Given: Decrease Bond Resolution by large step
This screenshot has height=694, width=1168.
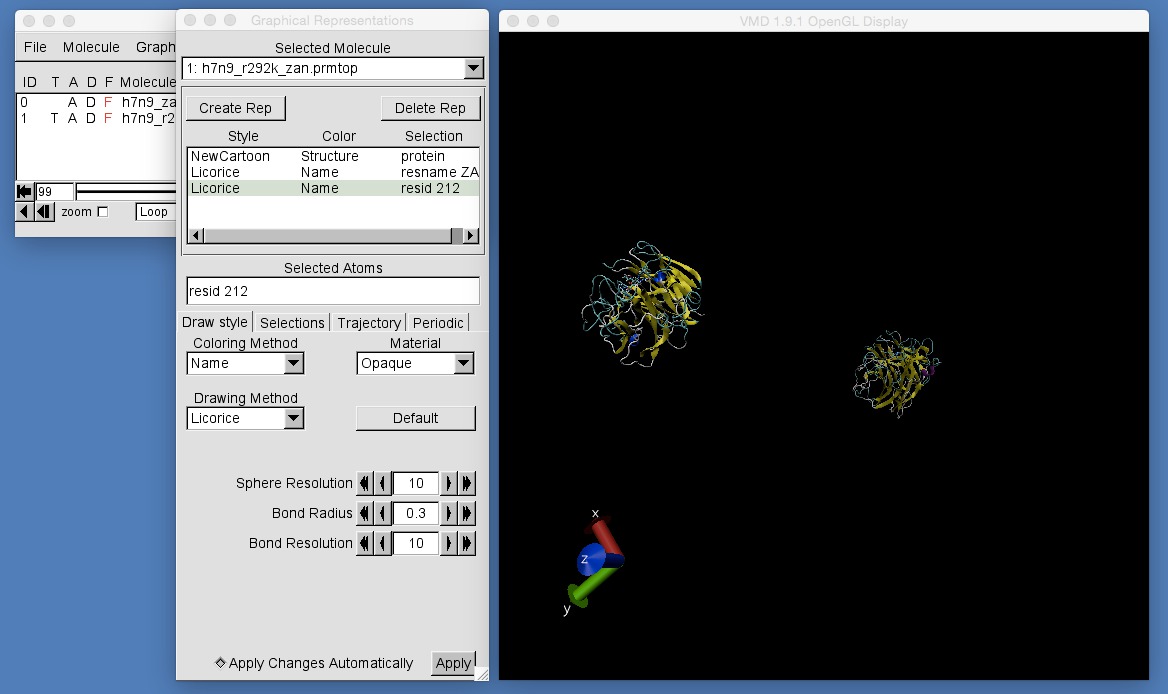Looking at the screenshot, I should tap(364, 544).
